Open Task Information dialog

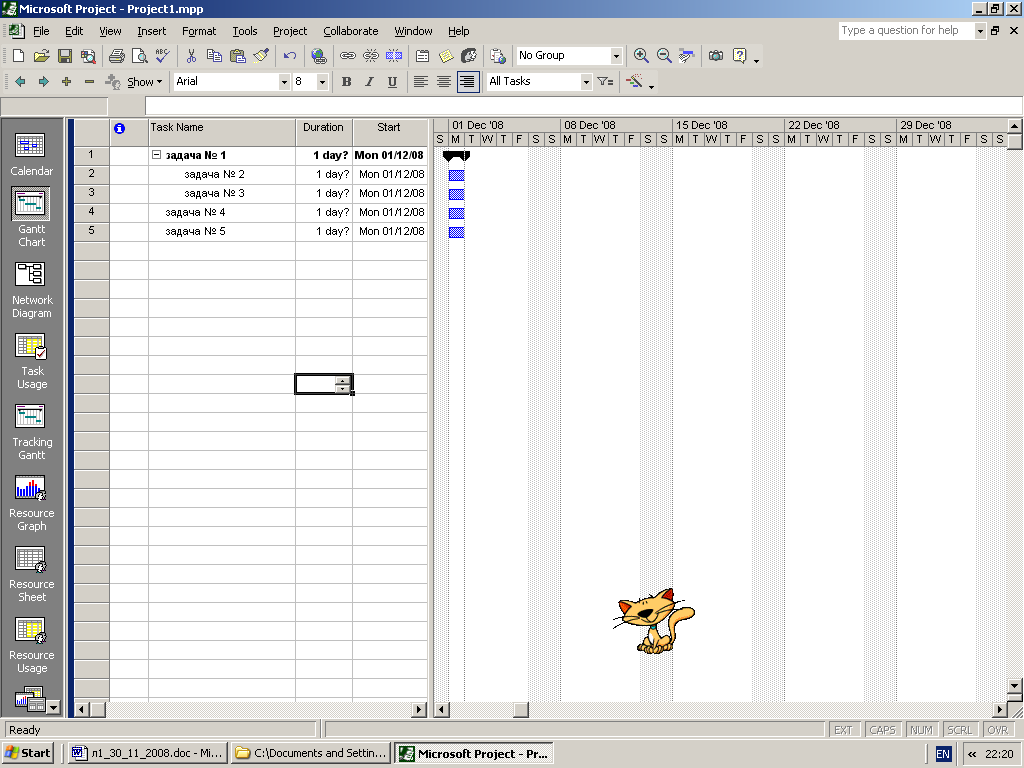click(x=423, y=56)
